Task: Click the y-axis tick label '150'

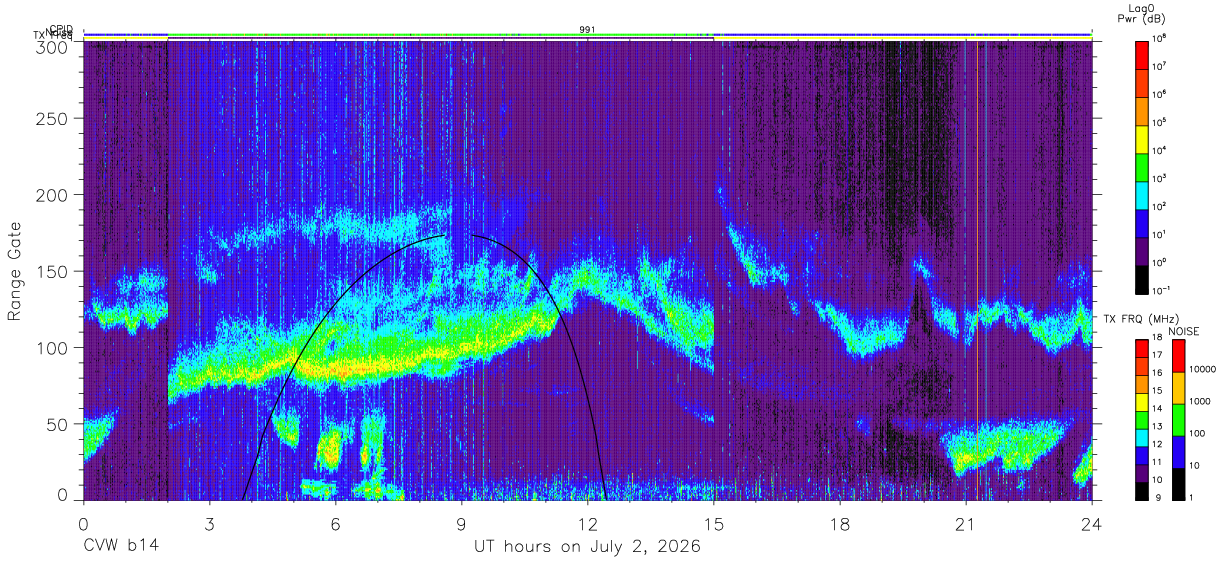Action: tap(53, 271)
